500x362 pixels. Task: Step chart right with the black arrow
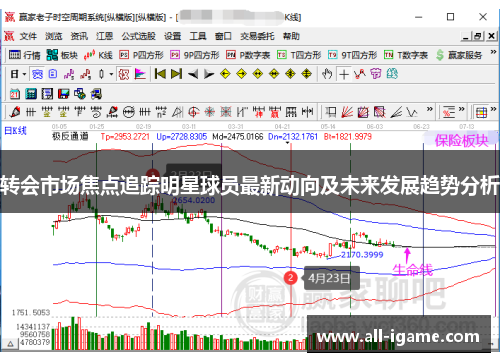tap(209, 74)
